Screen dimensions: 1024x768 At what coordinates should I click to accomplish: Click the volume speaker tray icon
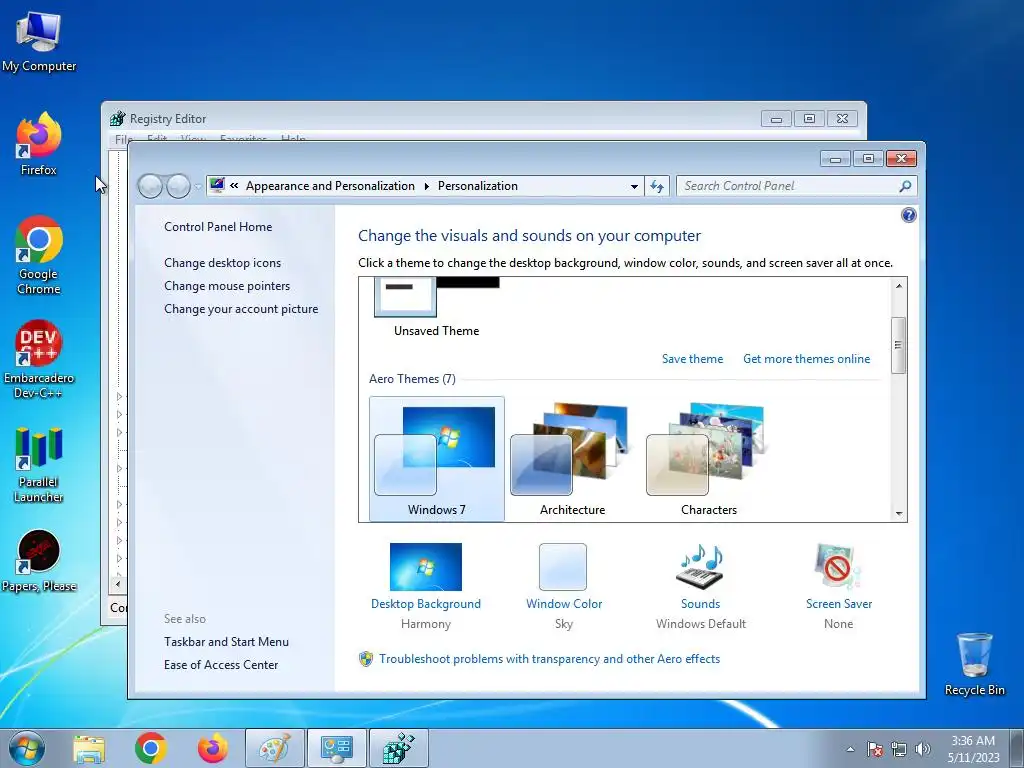click(x=922, y=749)
